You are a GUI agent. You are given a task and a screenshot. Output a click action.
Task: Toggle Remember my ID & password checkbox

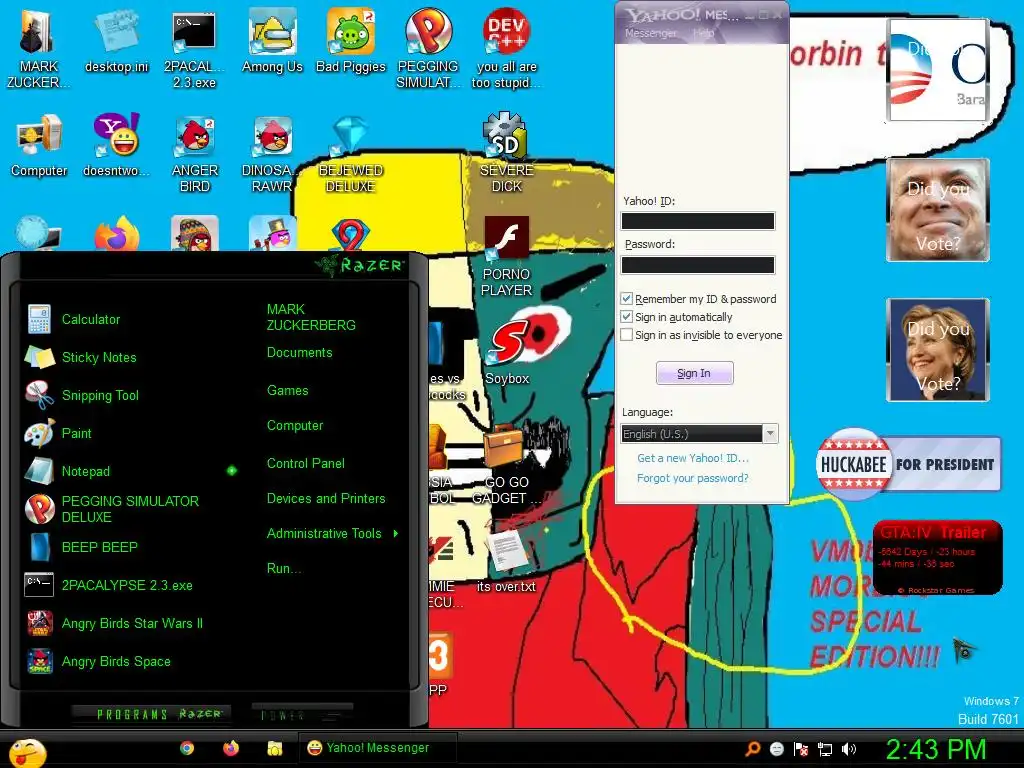626,298
